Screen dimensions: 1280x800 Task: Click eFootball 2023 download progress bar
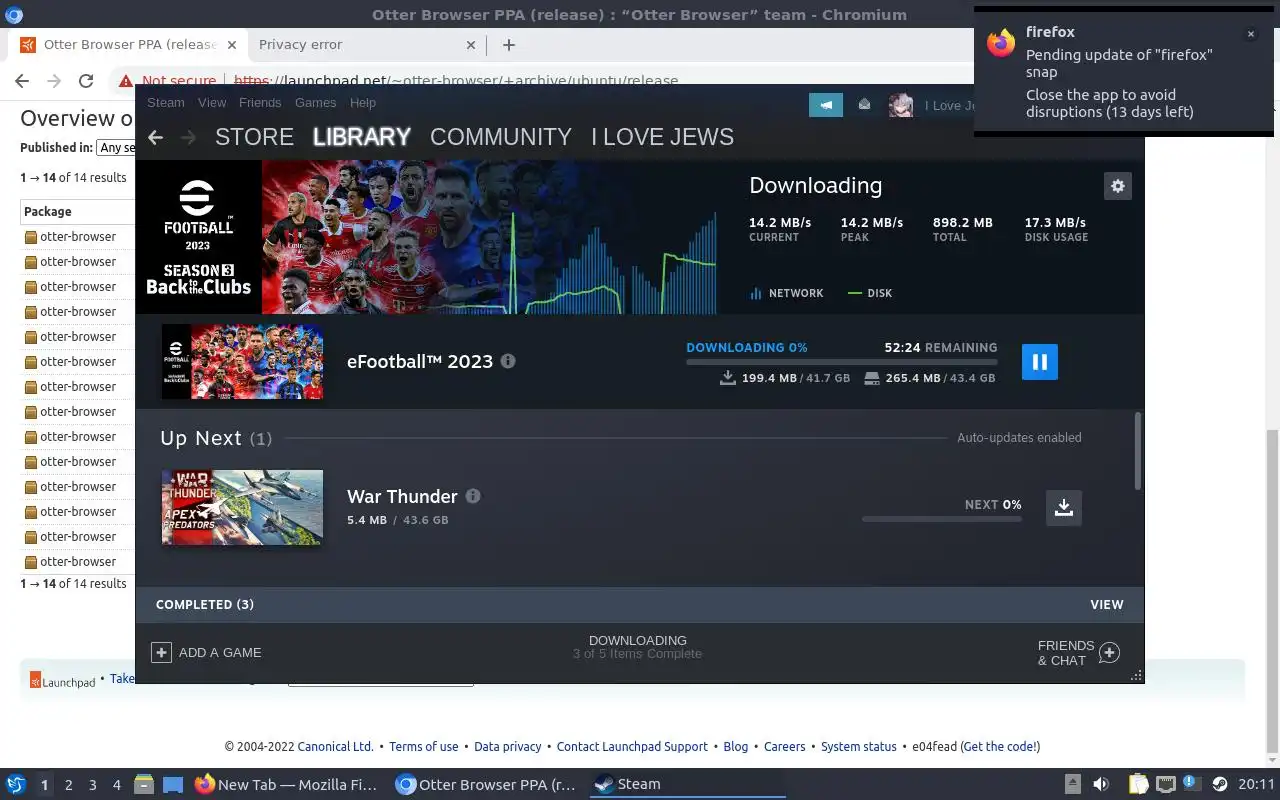(x=841, y=362)
